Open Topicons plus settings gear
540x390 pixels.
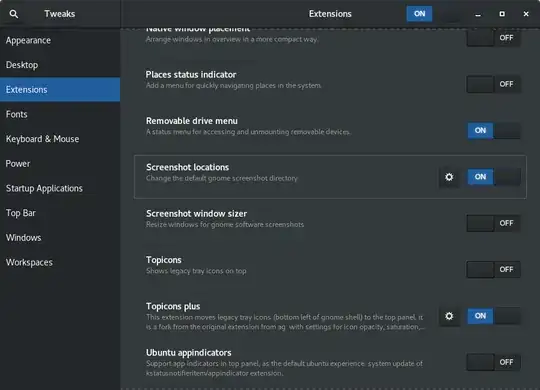pos(449,316)
